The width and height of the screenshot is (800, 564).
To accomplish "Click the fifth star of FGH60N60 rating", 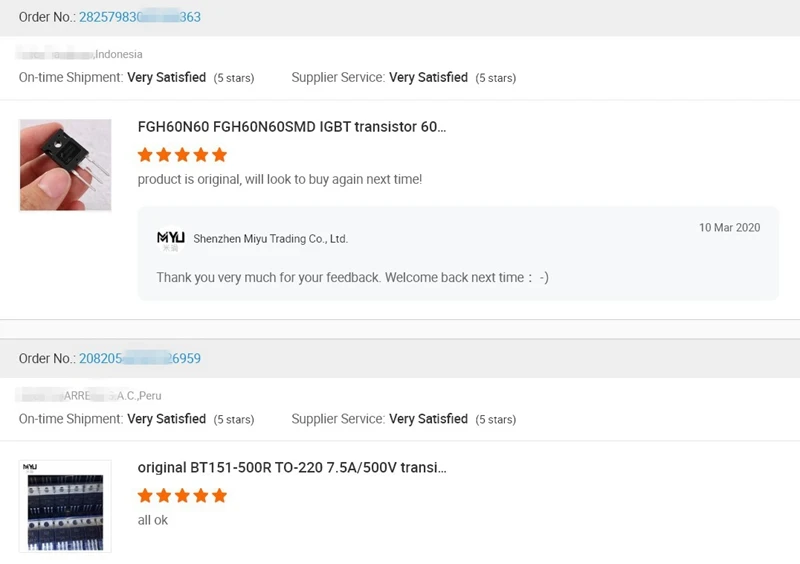I will pyautogui.click(x=219, y=155).
